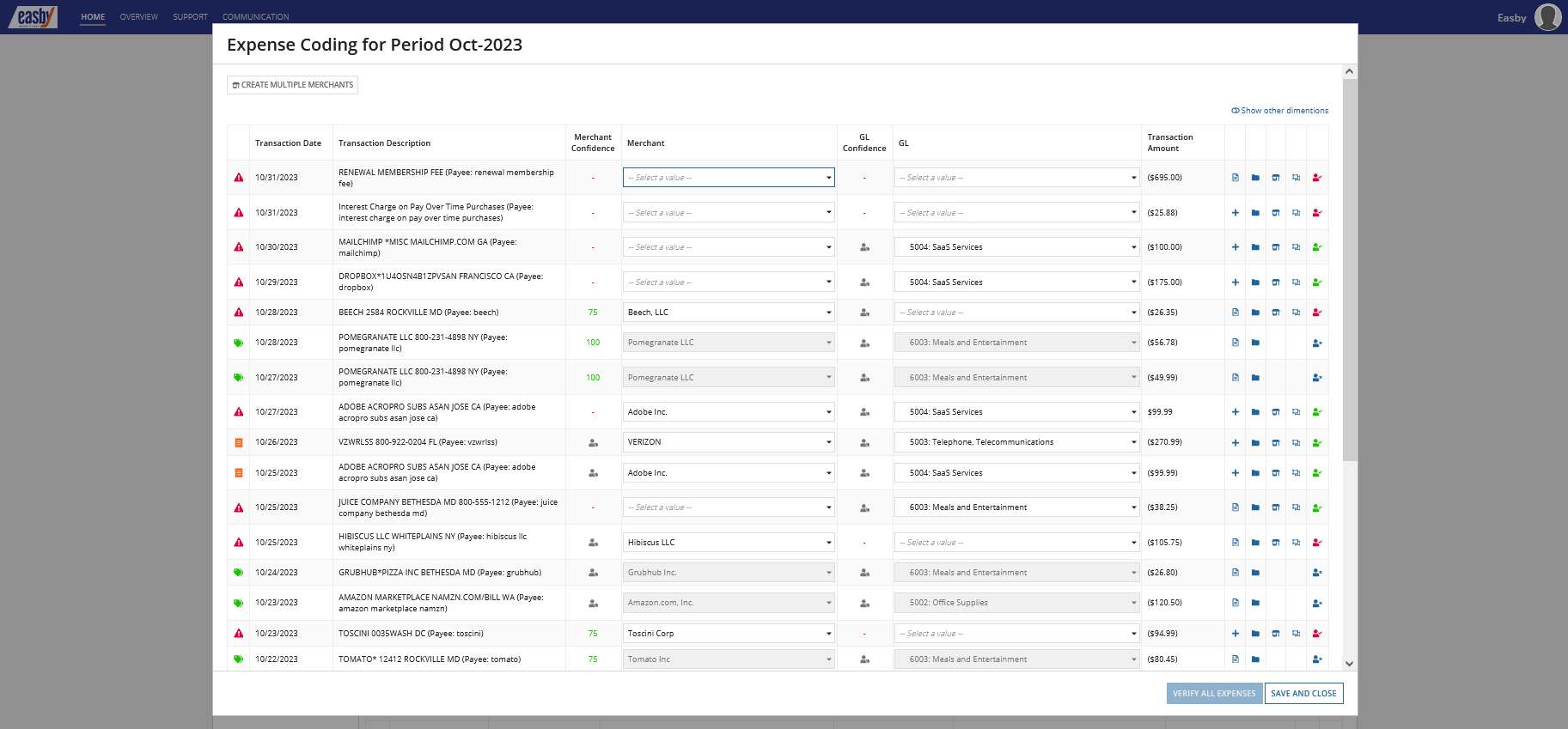Click plus icon in MAILCHIMP ($100.00) row
Viewport: 1568px width, 729px height.
click(1235, 247)
